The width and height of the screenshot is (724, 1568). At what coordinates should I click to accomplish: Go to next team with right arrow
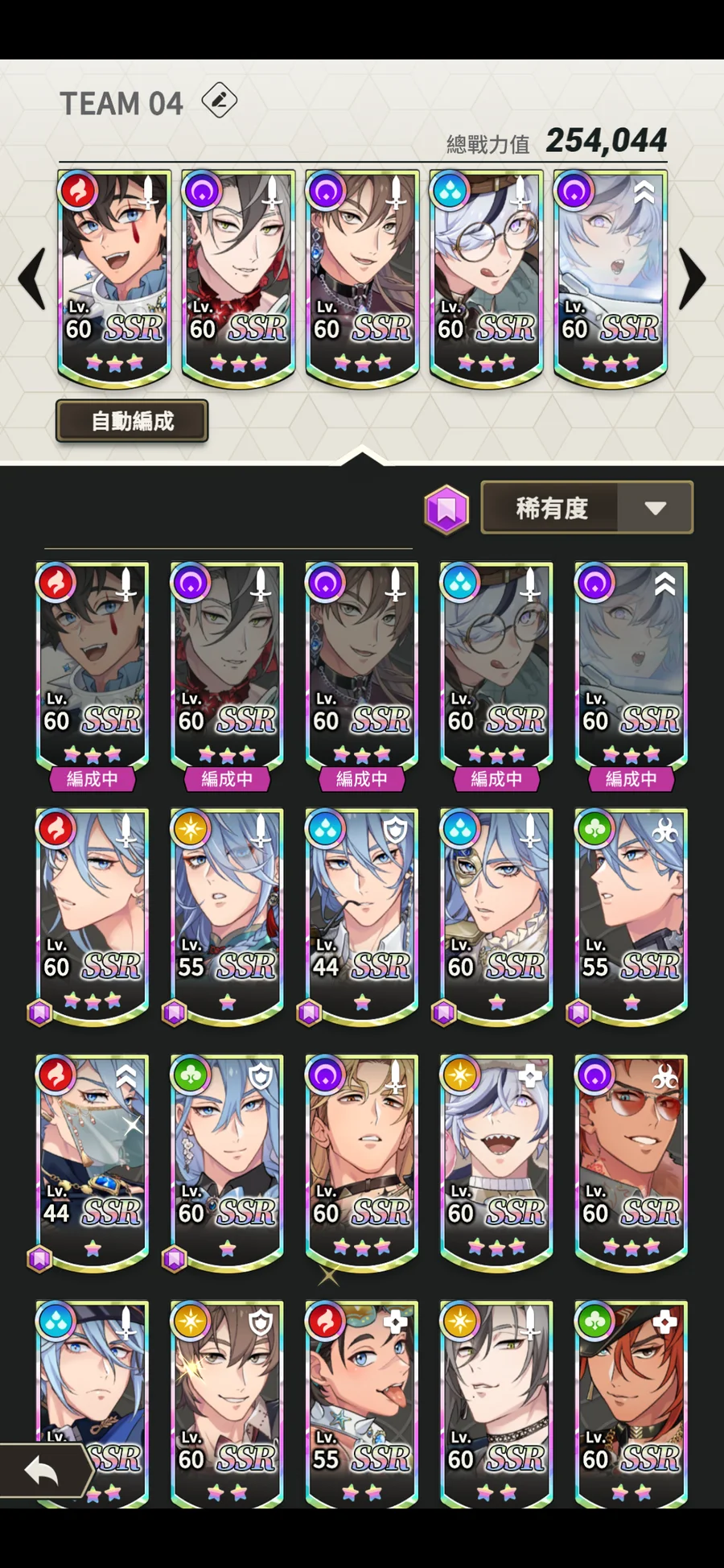pos(692,279)
